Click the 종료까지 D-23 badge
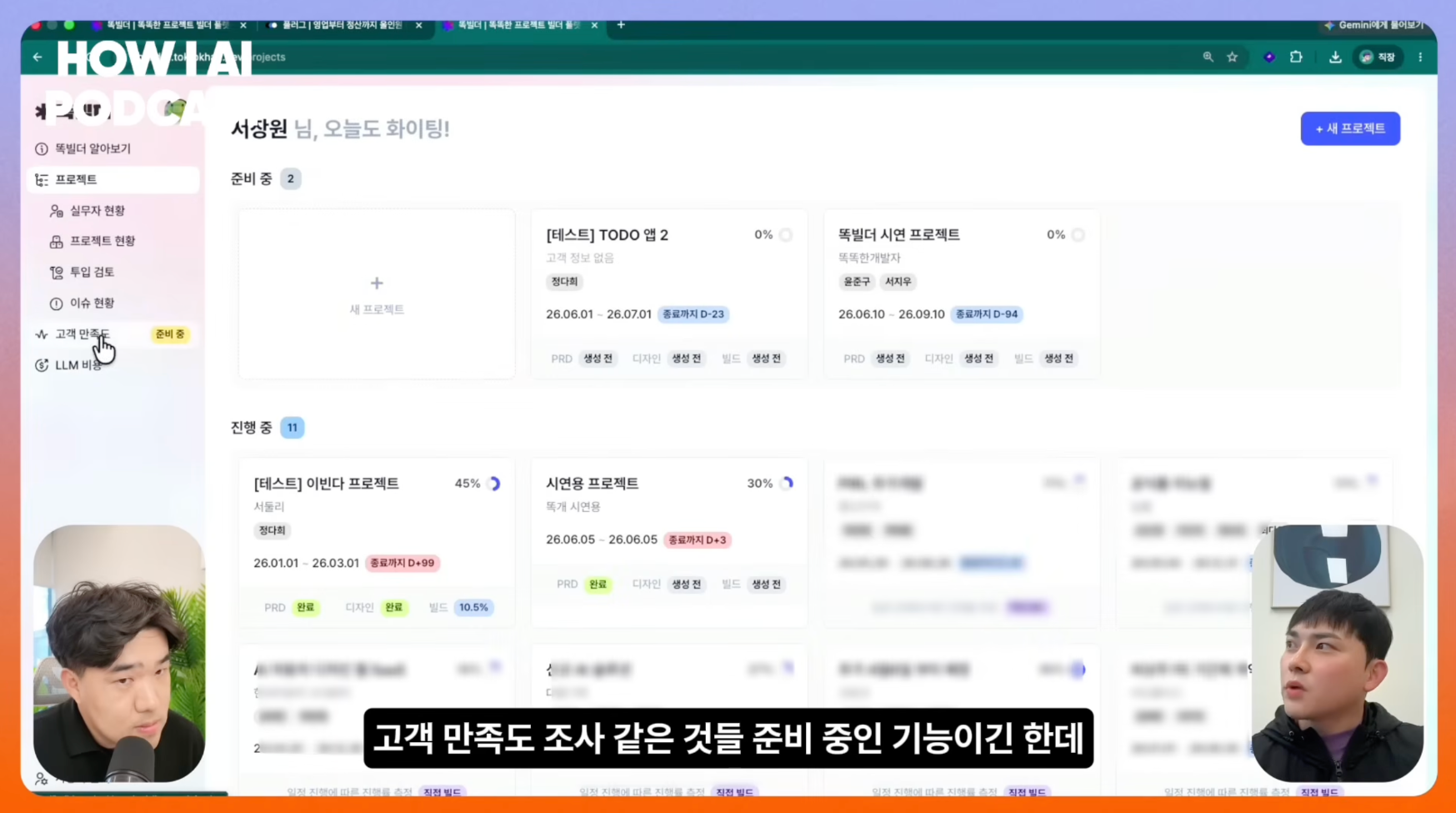This screenshot has width=1456, height=813. pos(693,314)
